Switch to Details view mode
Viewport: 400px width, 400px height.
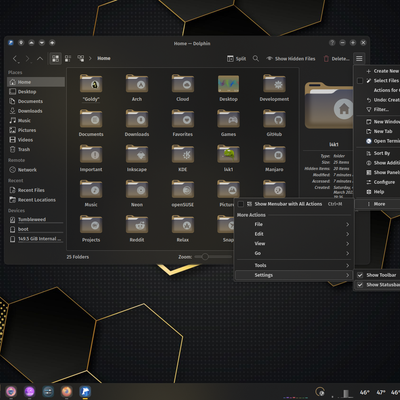pos(81,59)
